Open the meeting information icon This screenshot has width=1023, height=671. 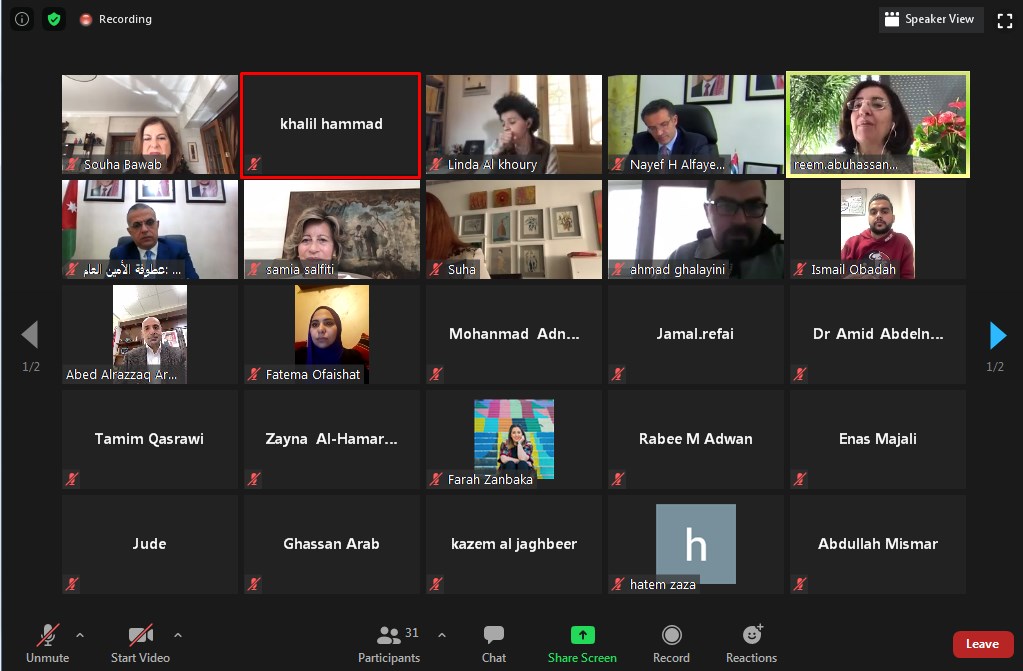tap(22, 19)
